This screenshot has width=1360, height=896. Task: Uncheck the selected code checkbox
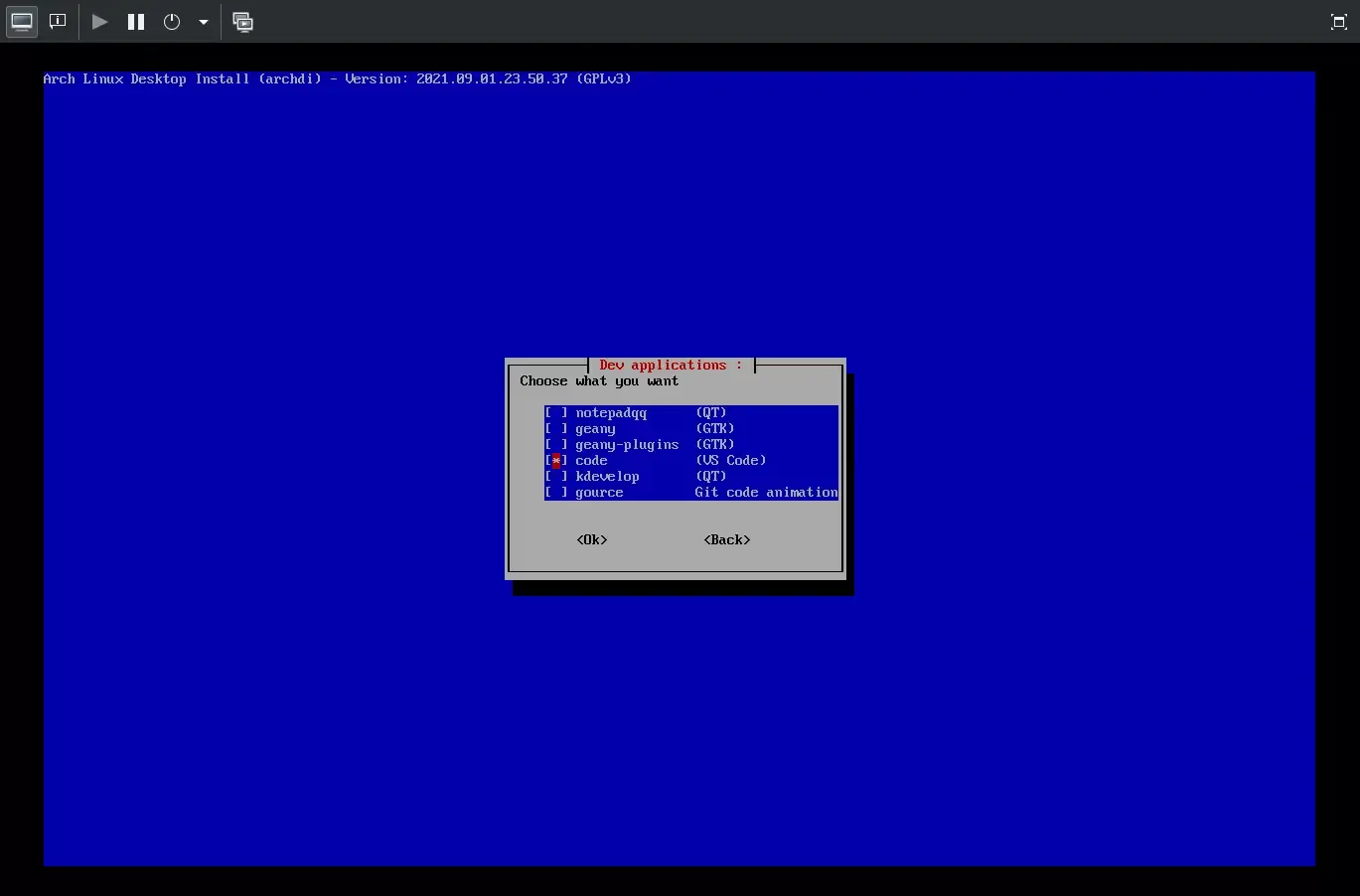pyautogui.click(x=556, y=461)
